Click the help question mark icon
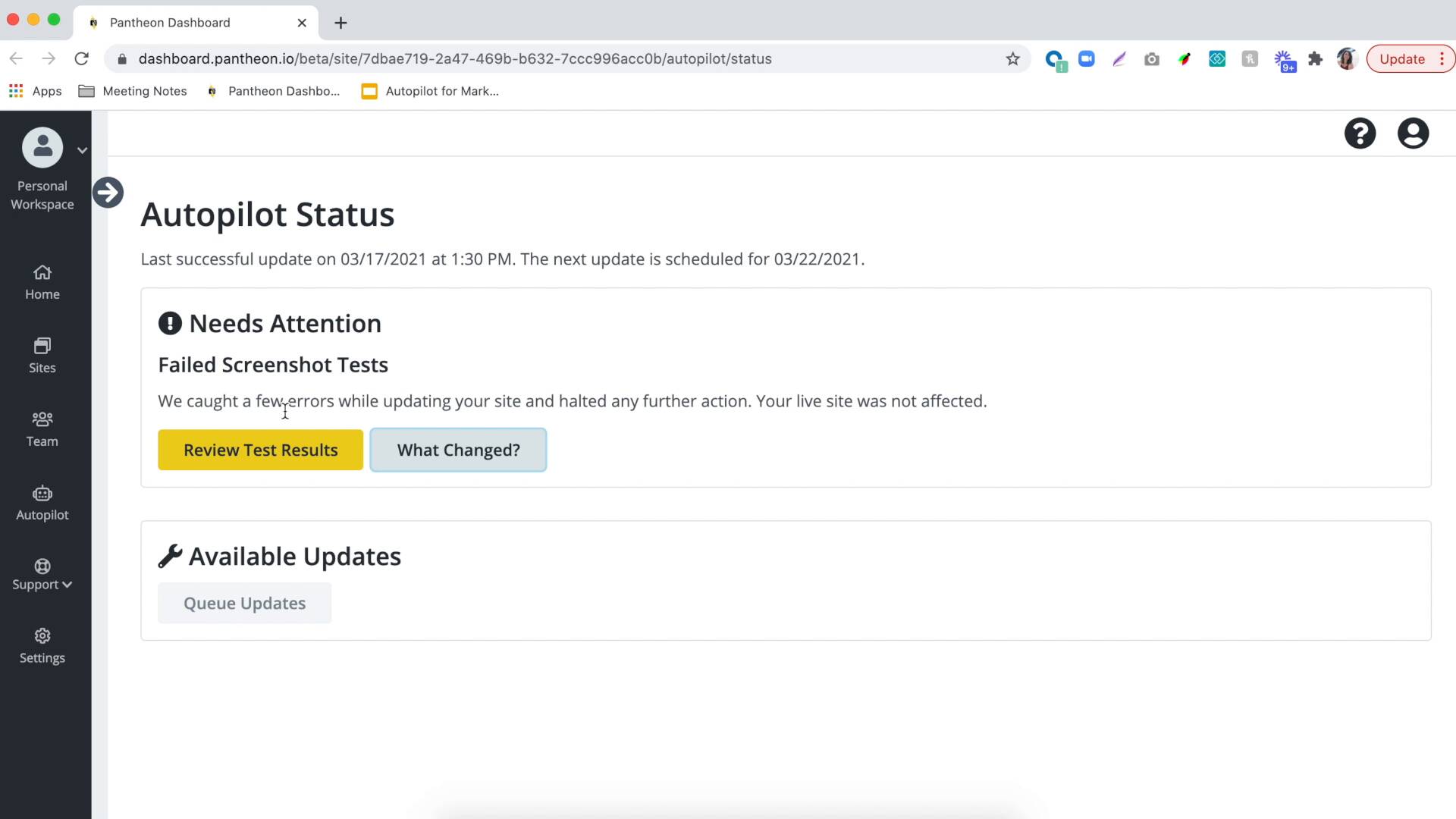 tap(1360, 133)
